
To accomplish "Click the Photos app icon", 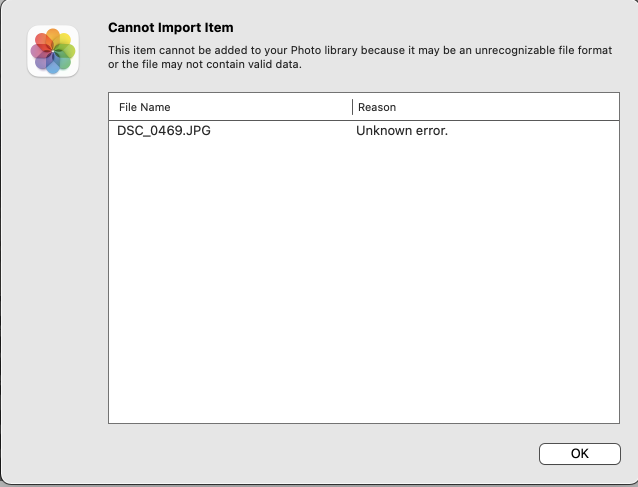I will 53,52.
